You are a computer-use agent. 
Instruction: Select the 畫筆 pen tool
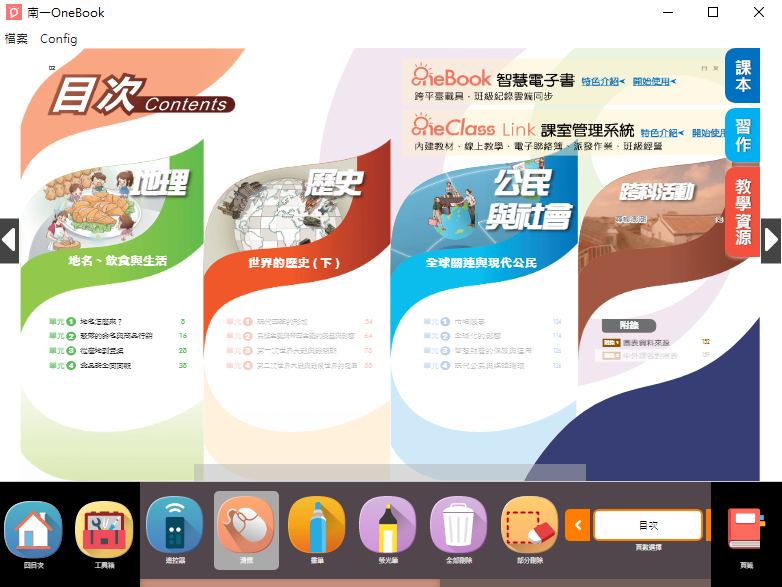click(x=317, y=526)
